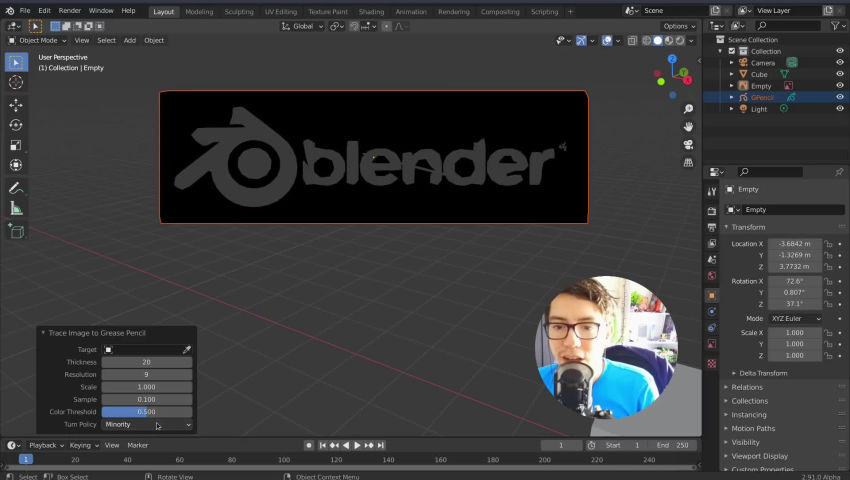Click the pan view hand icon
The height and width of the screenshot is (480, 850).
point(688,127)
